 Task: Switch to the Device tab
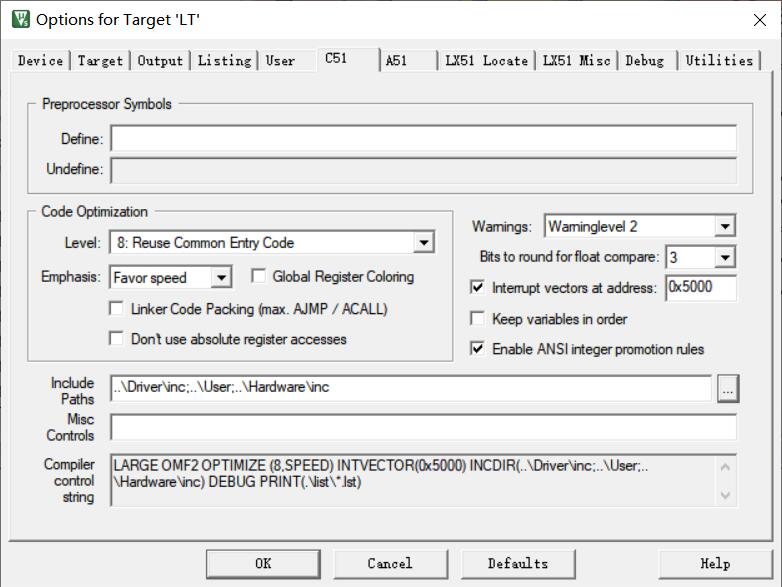pos(40,61)
